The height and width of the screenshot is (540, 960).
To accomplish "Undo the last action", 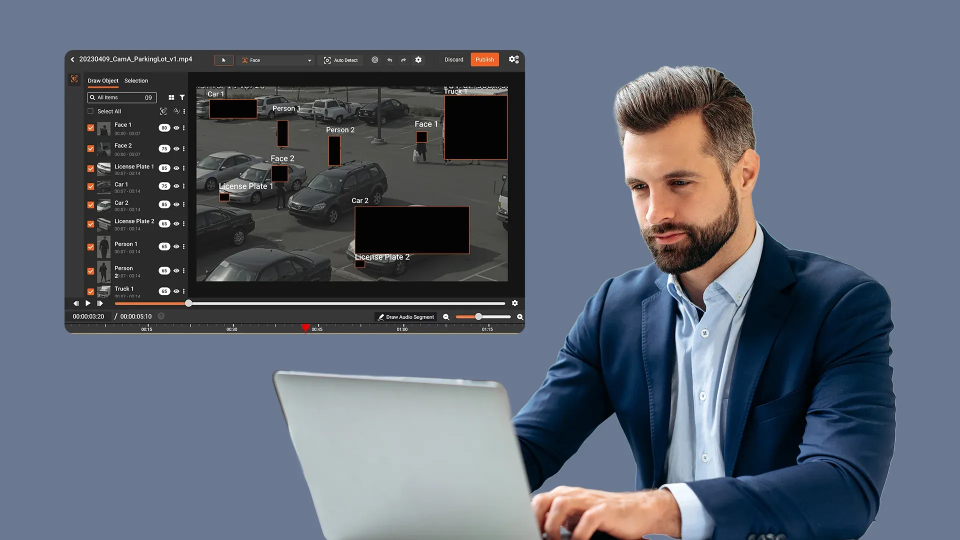I will [x=389, y=60].
